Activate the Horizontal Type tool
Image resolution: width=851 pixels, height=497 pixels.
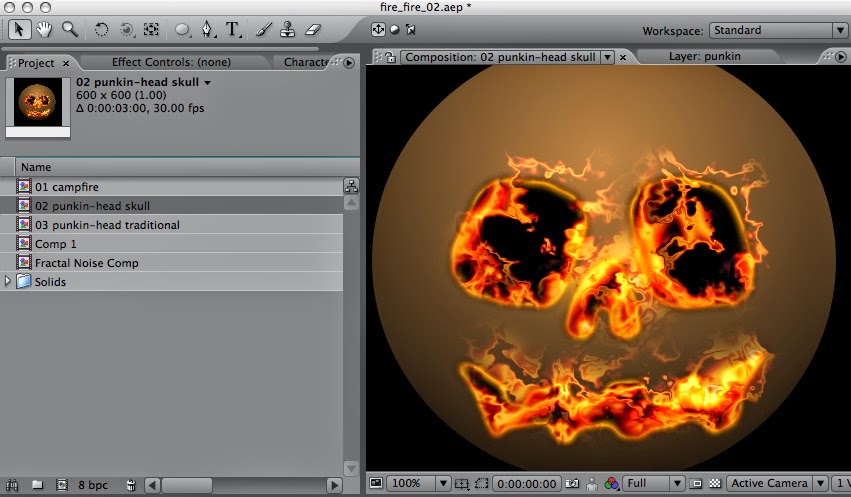point(233,29)
